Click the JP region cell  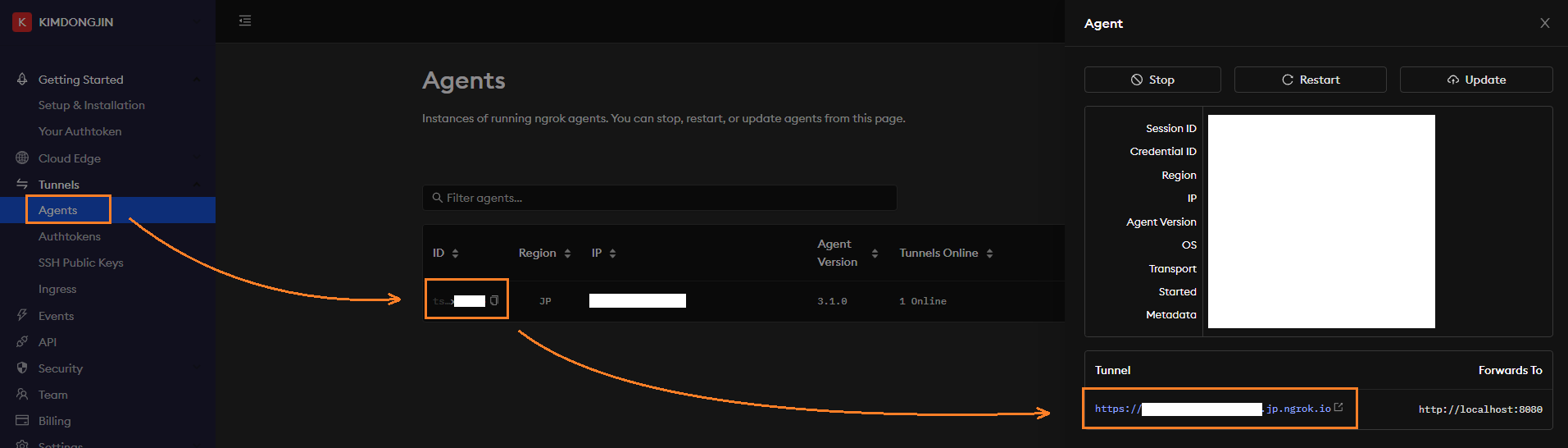click(x=545, y=301)
